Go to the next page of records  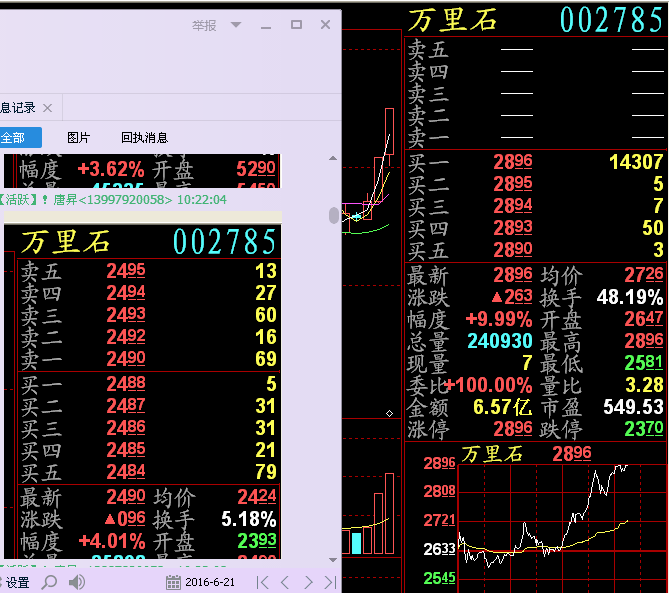click(308, 582)
